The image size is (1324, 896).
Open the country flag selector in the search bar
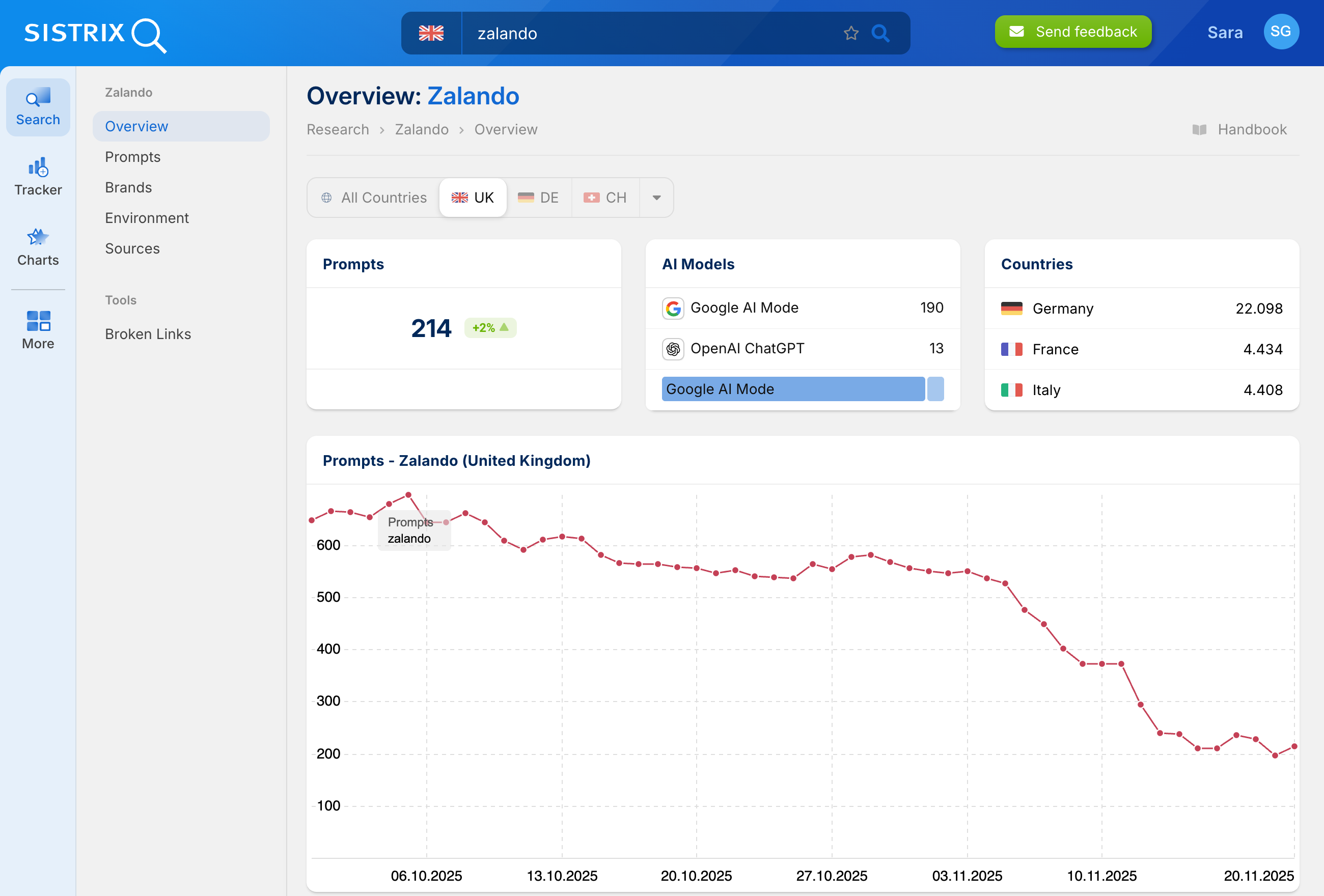tap(431, 33)
